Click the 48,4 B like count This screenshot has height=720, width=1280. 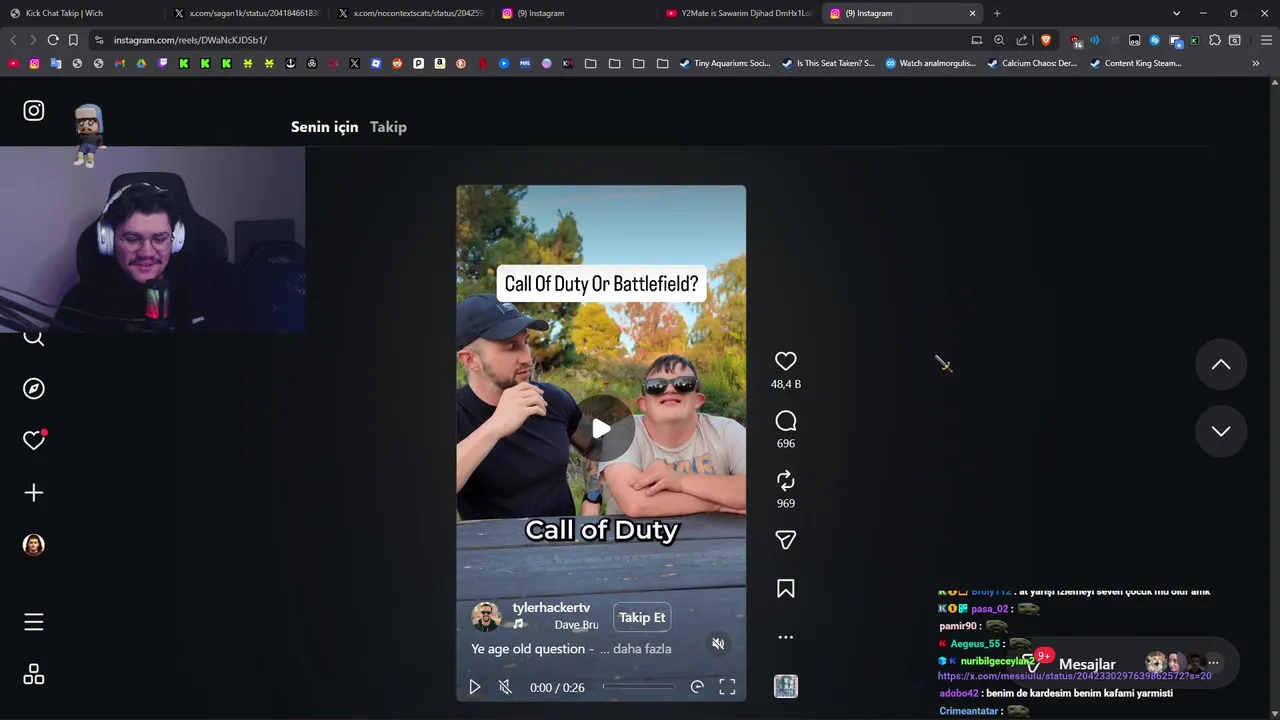point(786,384)
